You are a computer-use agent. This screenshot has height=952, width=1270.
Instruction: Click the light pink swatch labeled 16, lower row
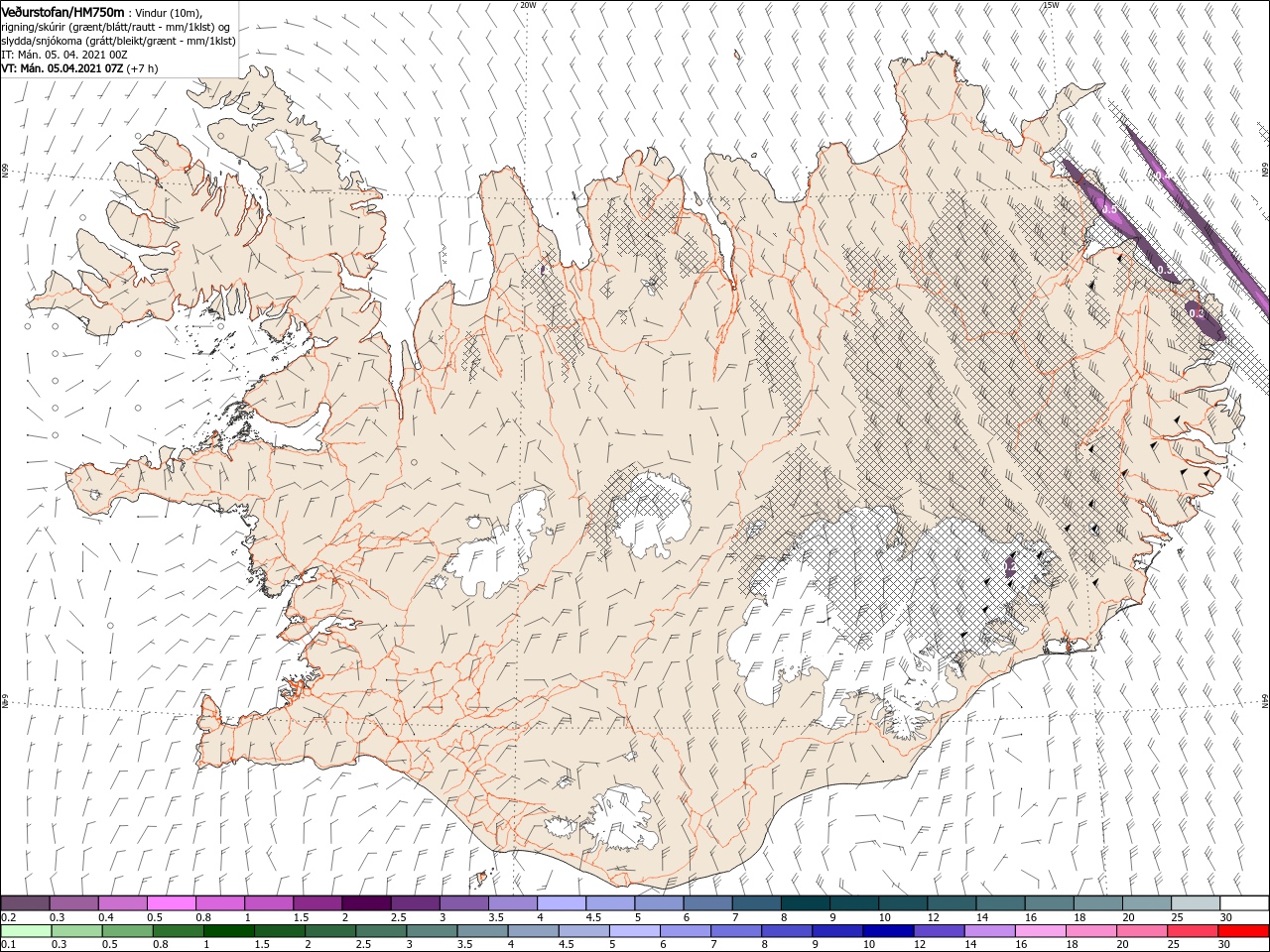pyautogui.click(x=1040, y=931)
